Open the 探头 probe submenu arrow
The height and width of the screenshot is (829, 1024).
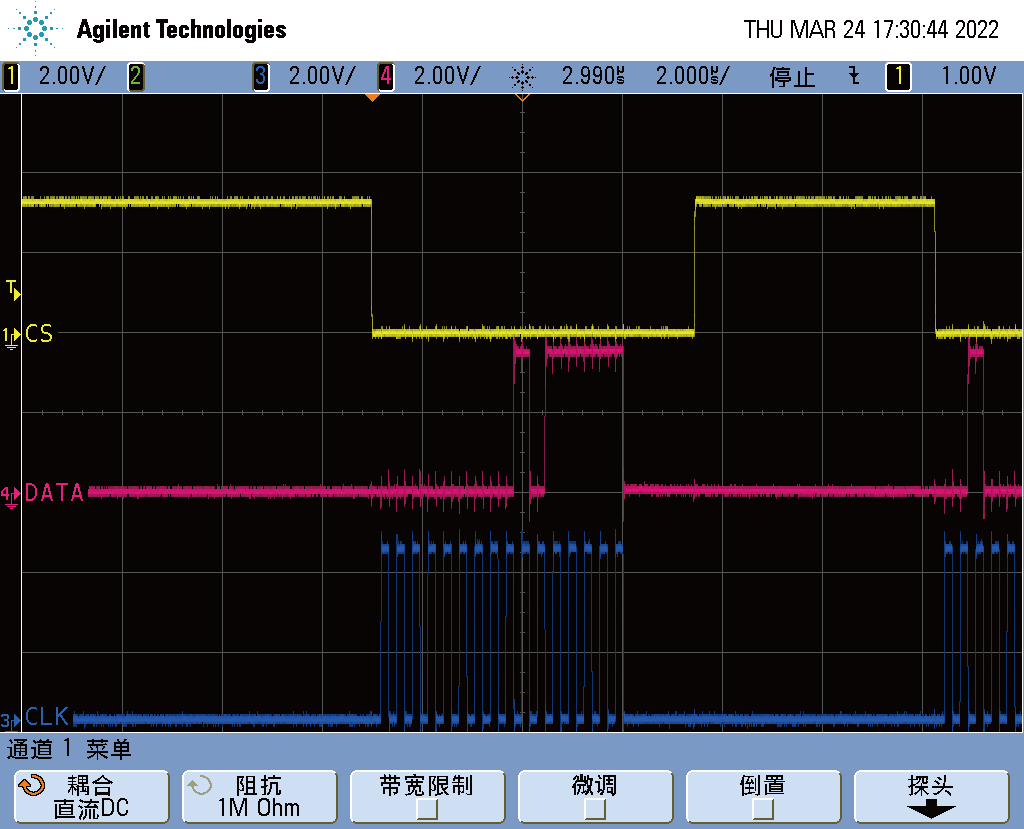931,809
